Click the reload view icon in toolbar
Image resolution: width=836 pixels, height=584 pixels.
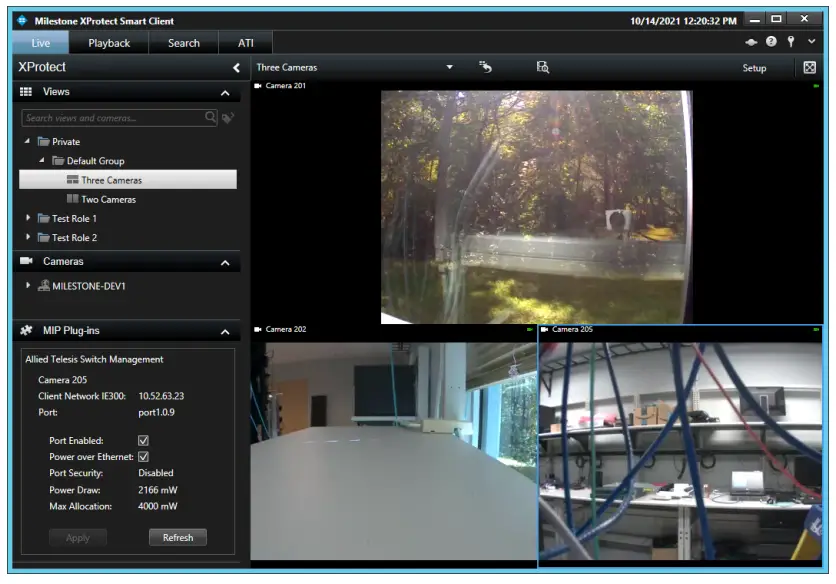point(485,67)
